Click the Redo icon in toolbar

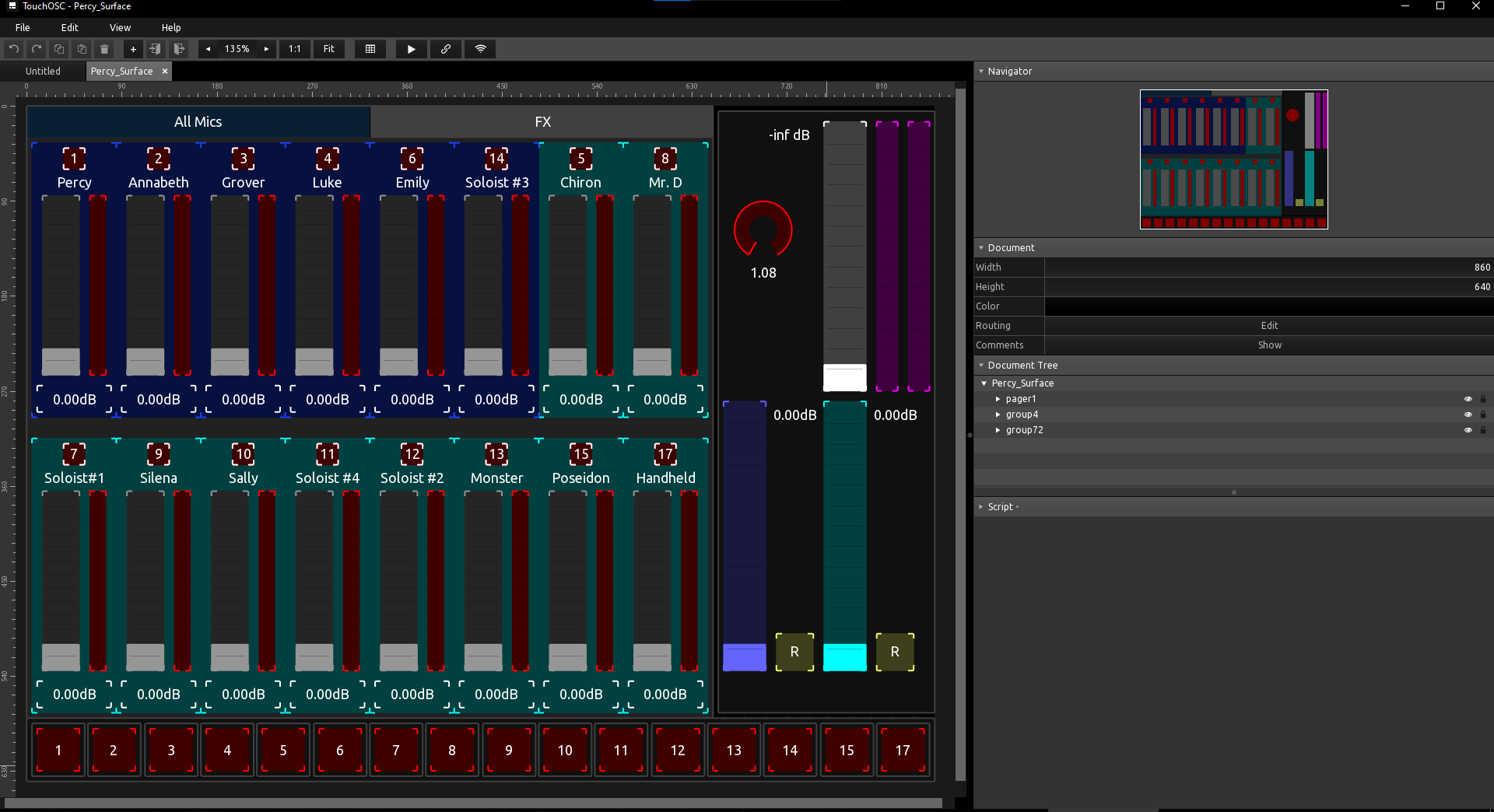37,49
